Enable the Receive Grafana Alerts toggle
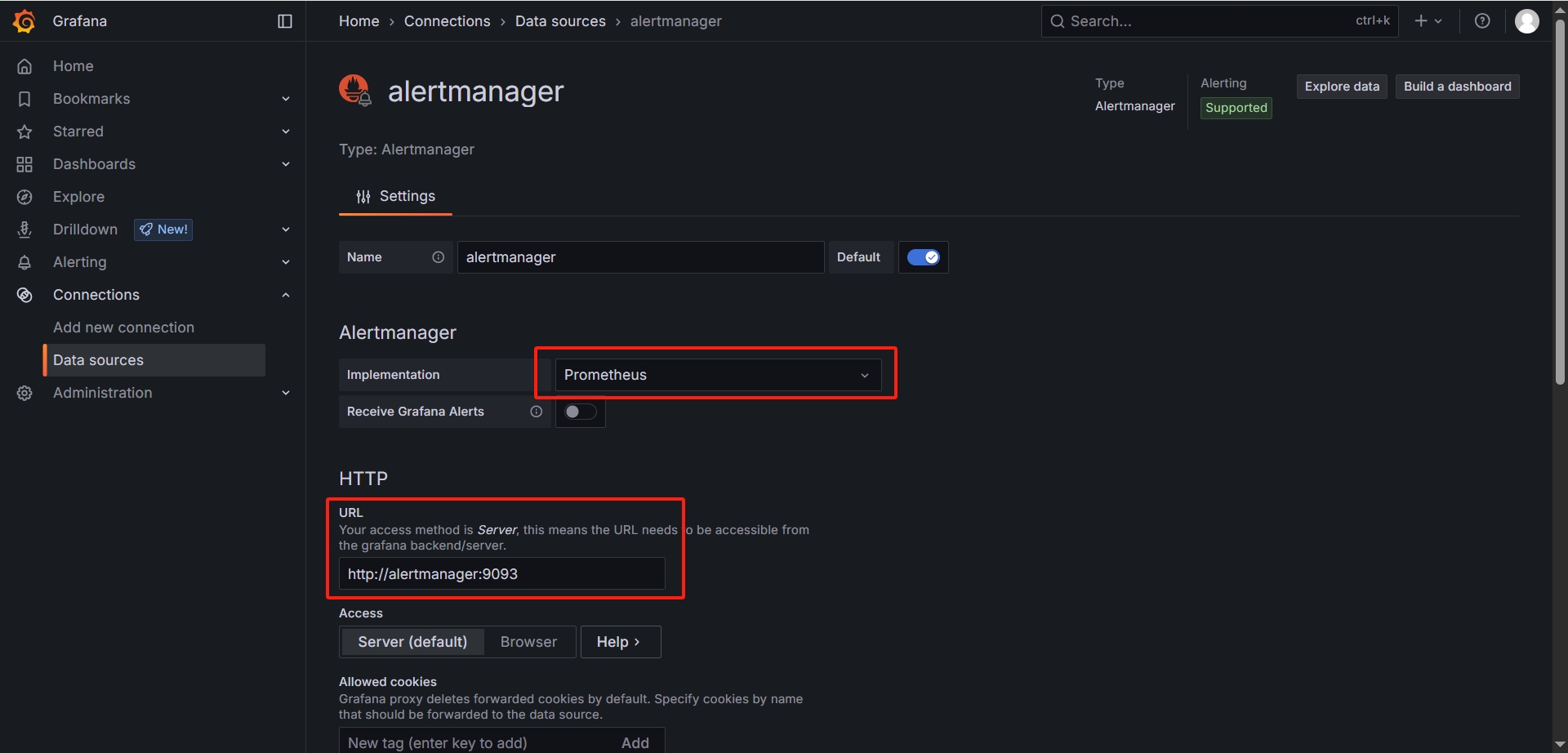 coord(580,412)
